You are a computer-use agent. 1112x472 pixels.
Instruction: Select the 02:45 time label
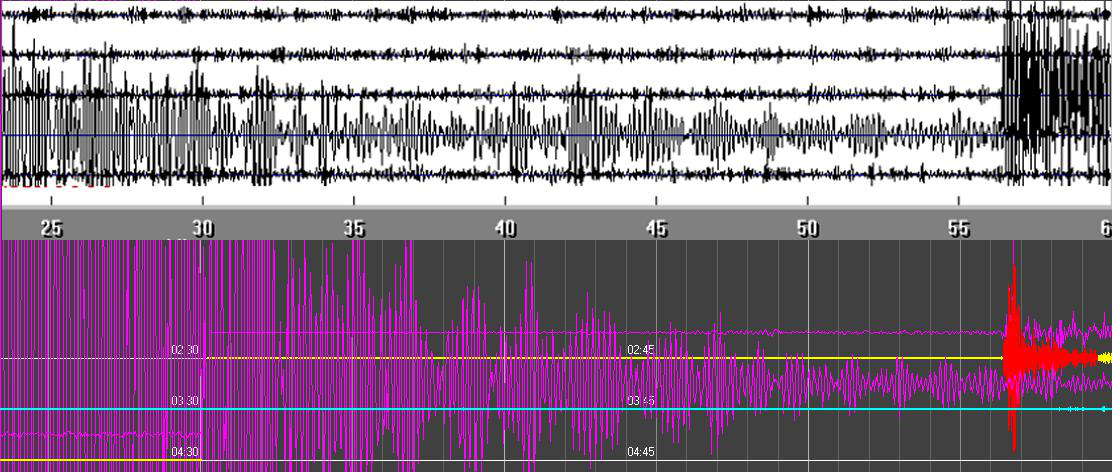tap(641, 350)
